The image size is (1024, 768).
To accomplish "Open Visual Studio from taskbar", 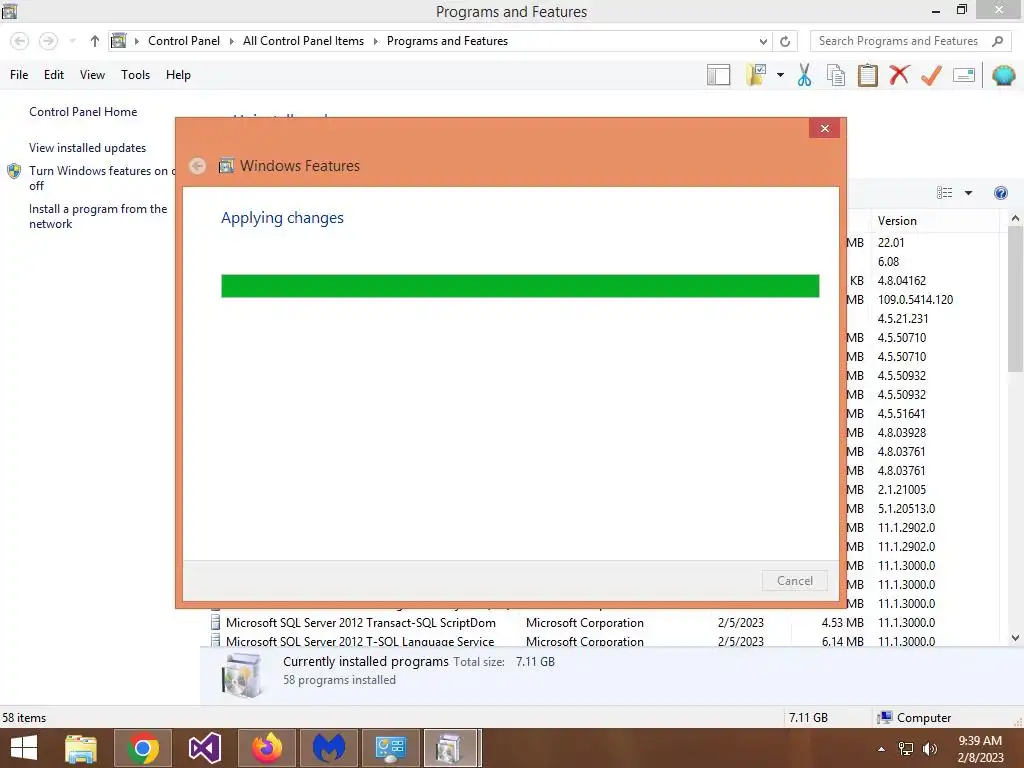I will click(x=204, y=748).
